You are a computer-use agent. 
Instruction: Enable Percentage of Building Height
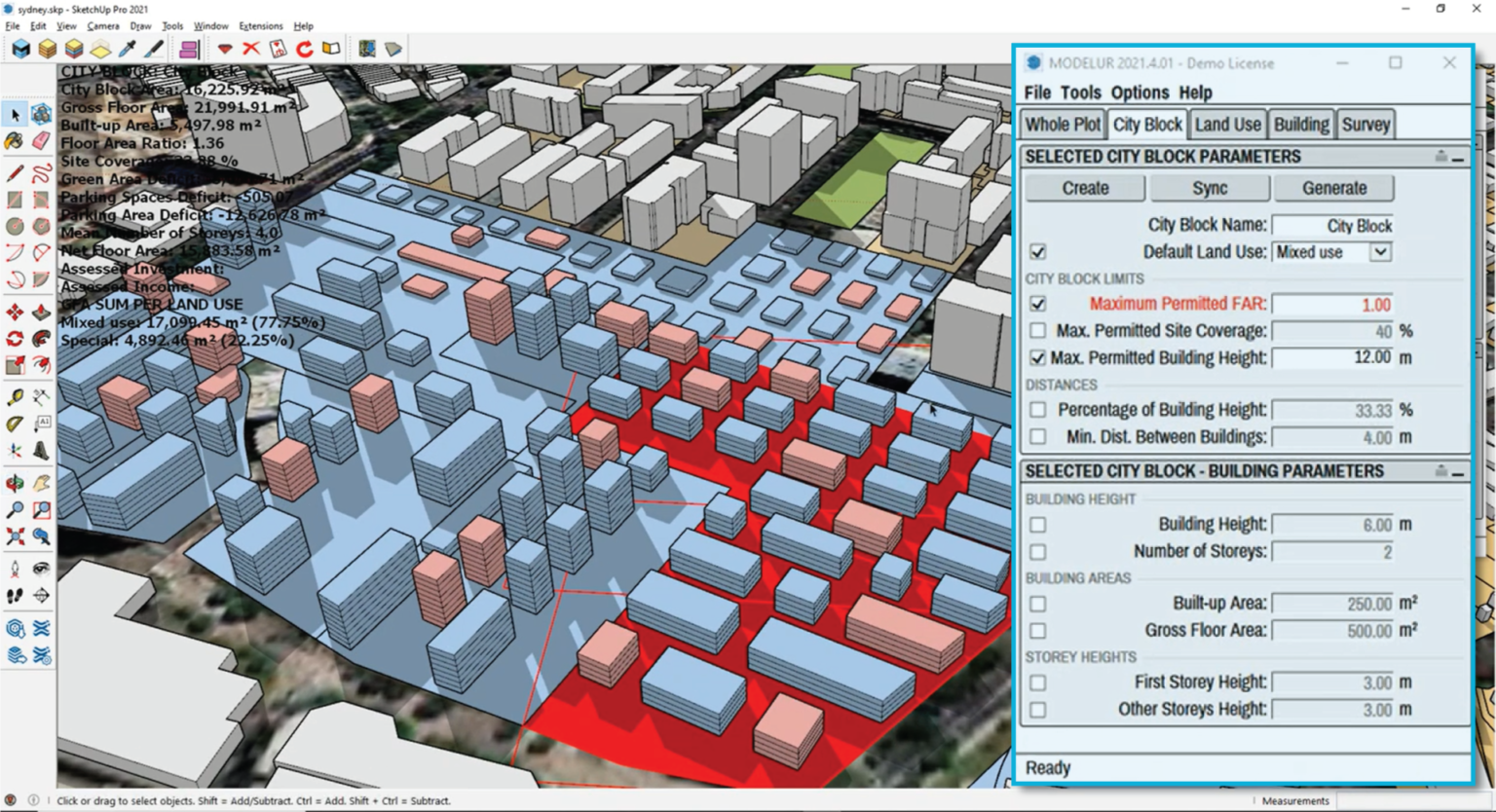coord(1037,410)
